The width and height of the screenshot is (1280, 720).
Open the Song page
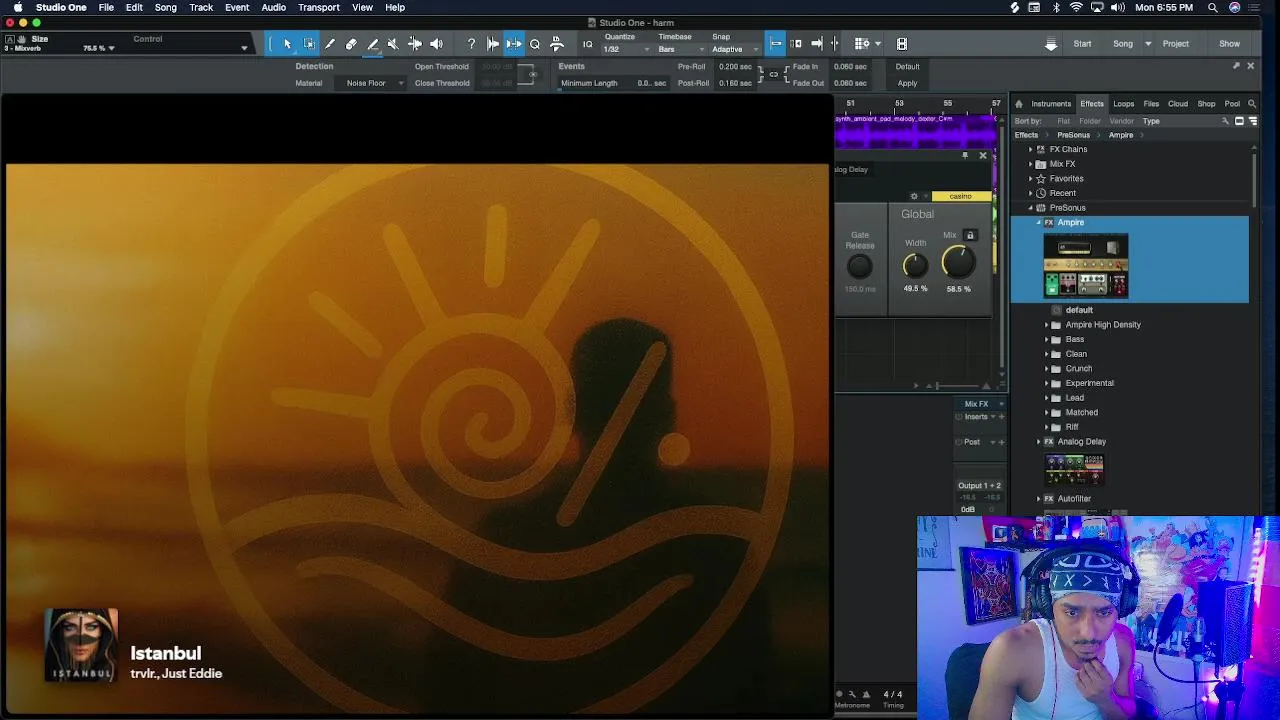(1123, 44)
